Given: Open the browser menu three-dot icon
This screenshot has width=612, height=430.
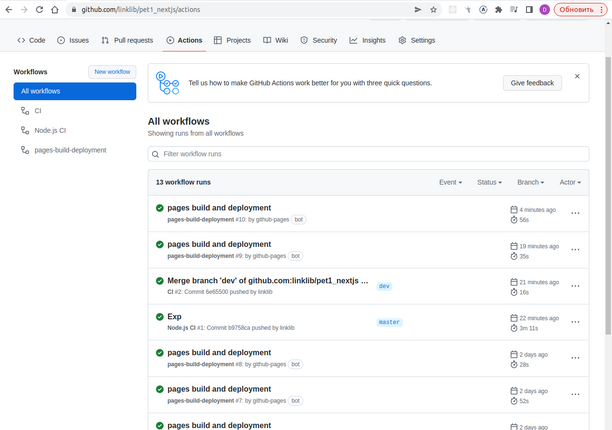Looking at the screenshot, I should click(601, 10).
